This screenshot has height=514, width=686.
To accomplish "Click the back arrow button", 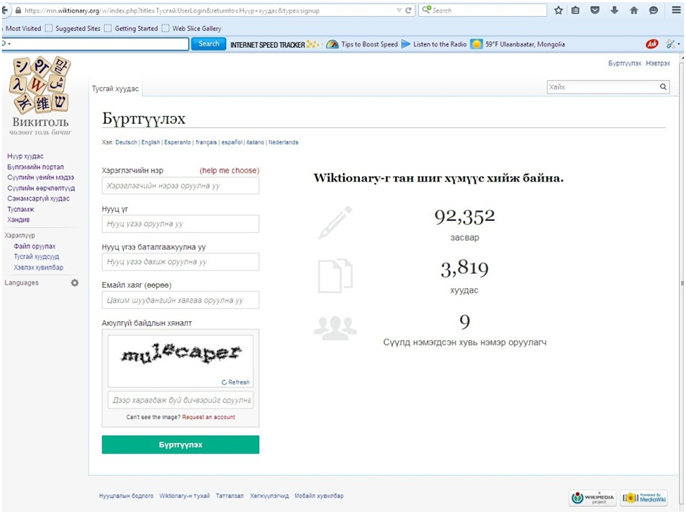I will [5, 10].
